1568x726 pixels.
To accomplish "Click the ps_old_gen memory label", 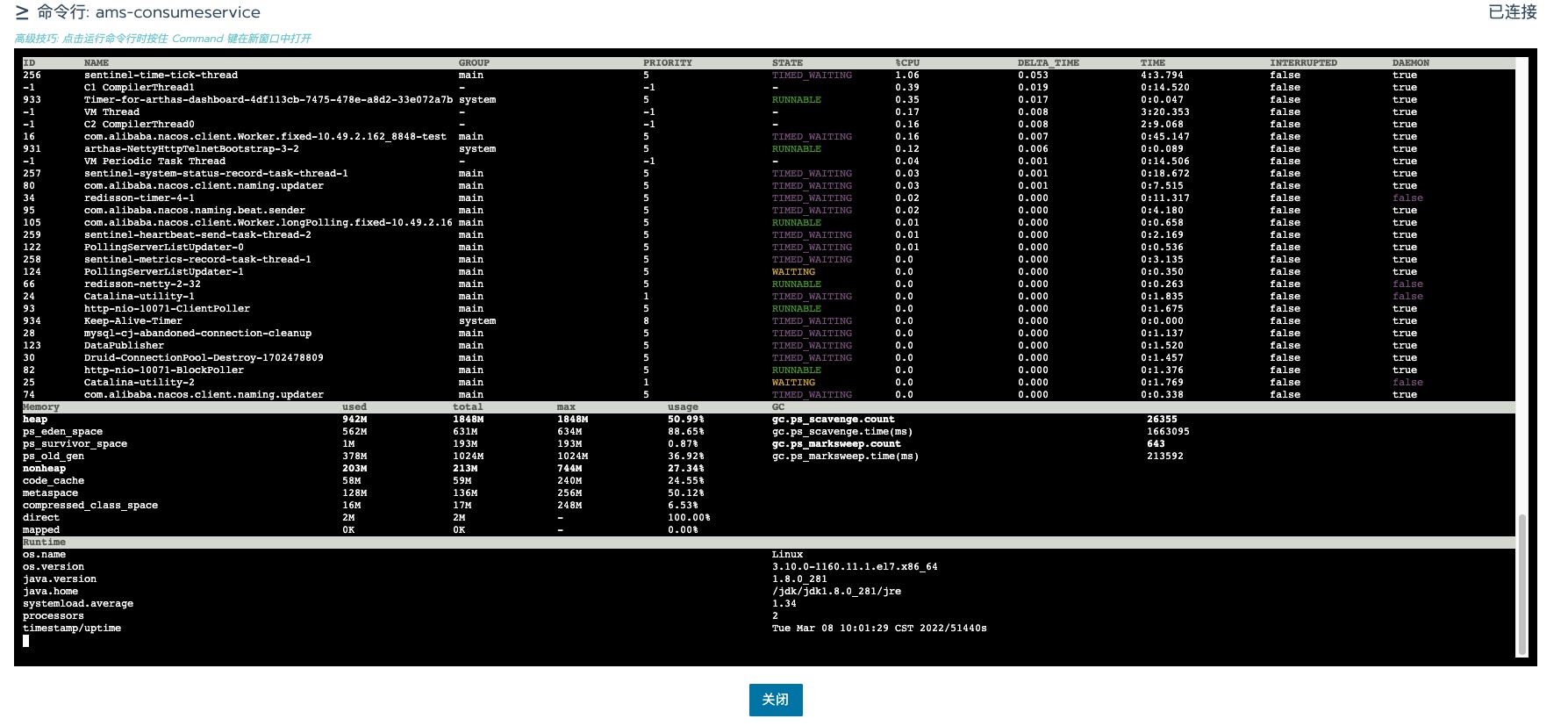I will [x=54, y=456].
